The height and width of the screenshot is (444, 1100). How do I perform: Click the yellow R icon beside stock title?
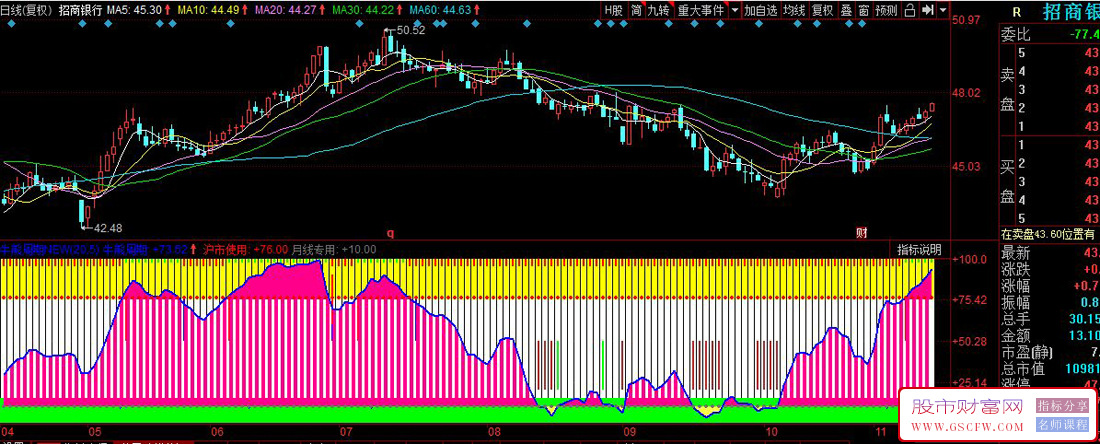point(1017,11)
